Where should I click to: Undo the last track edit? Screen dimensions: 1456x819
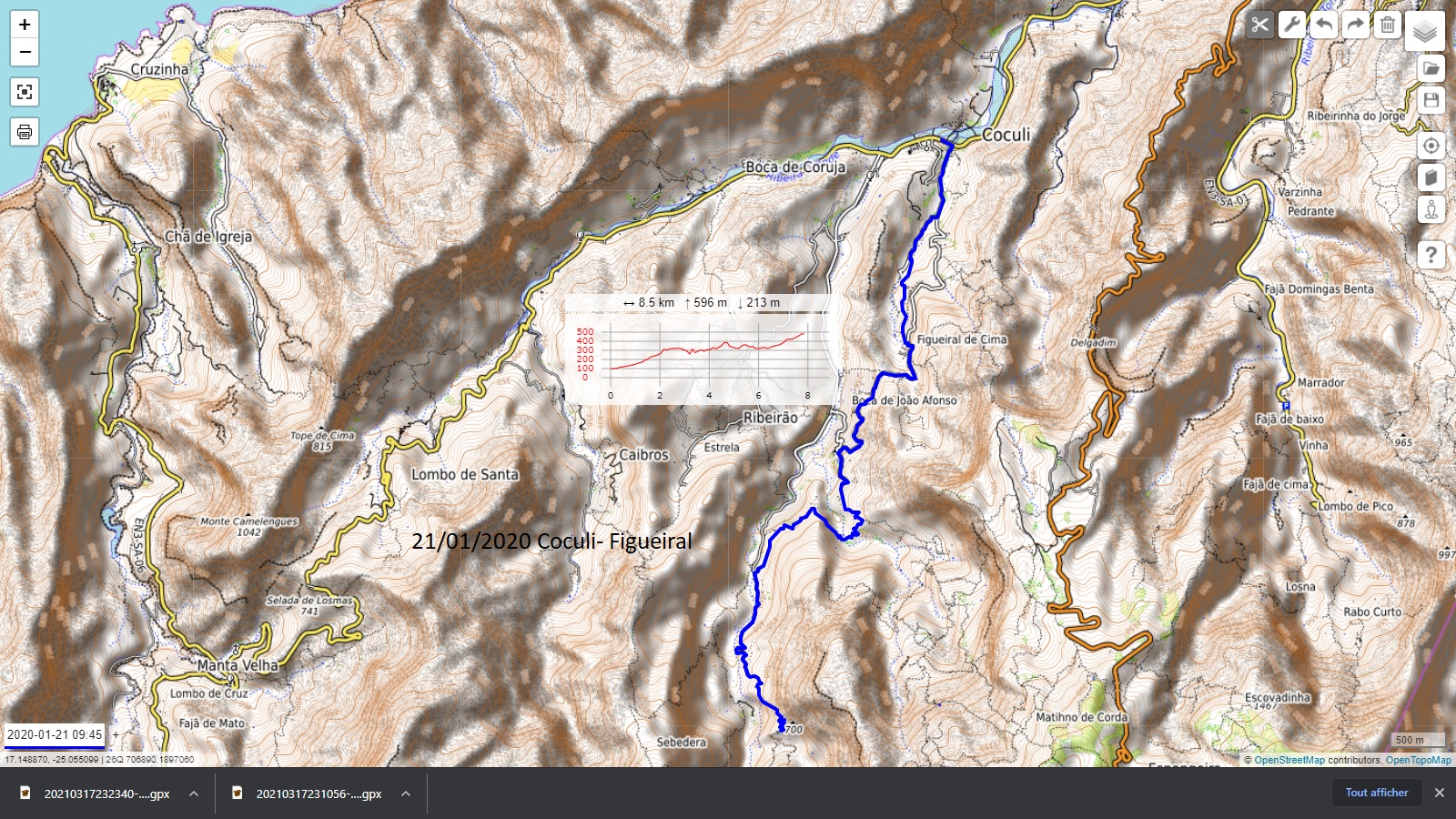(1323, 25)
